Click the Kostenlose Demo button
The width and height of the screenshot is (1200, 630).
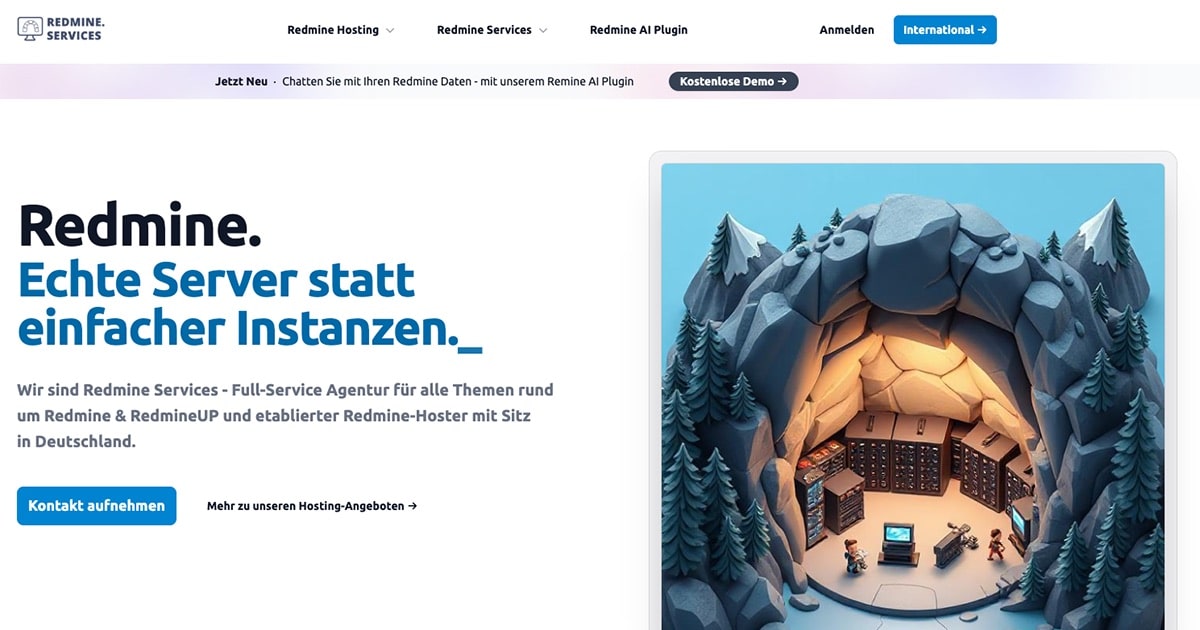coord(733,81)
